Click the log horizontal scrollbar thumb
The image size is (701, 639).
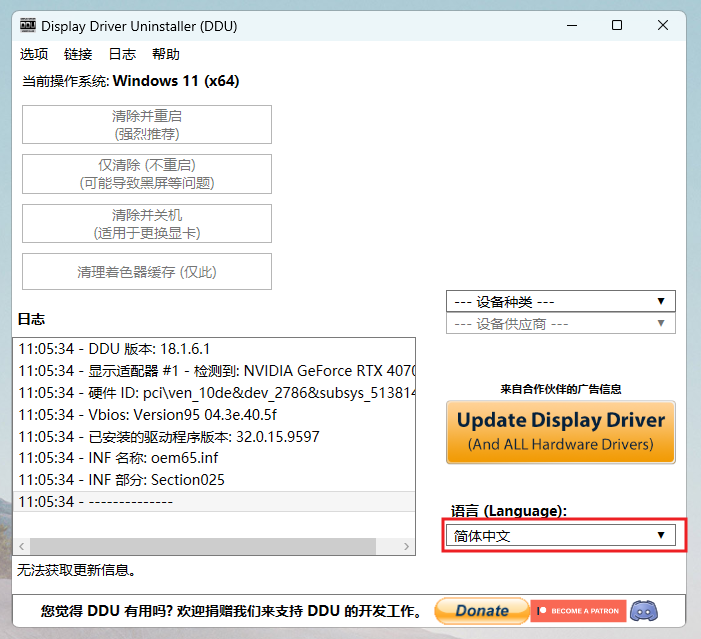pyautogui.click(x=203, y=546)
